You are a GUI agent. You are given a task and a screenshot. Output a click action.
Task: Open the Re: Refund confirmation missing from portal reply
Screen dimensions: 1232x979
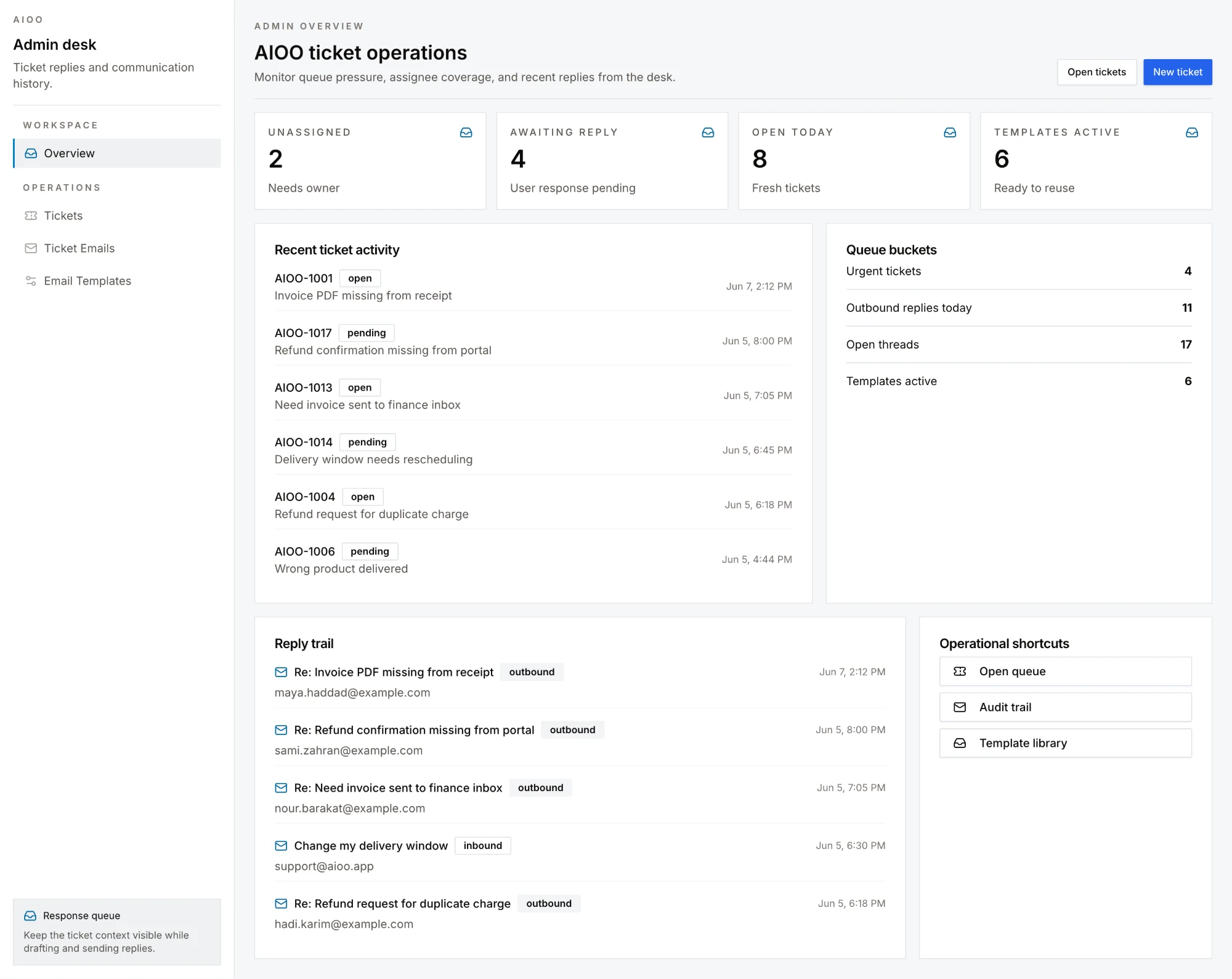tap(415, 730)
